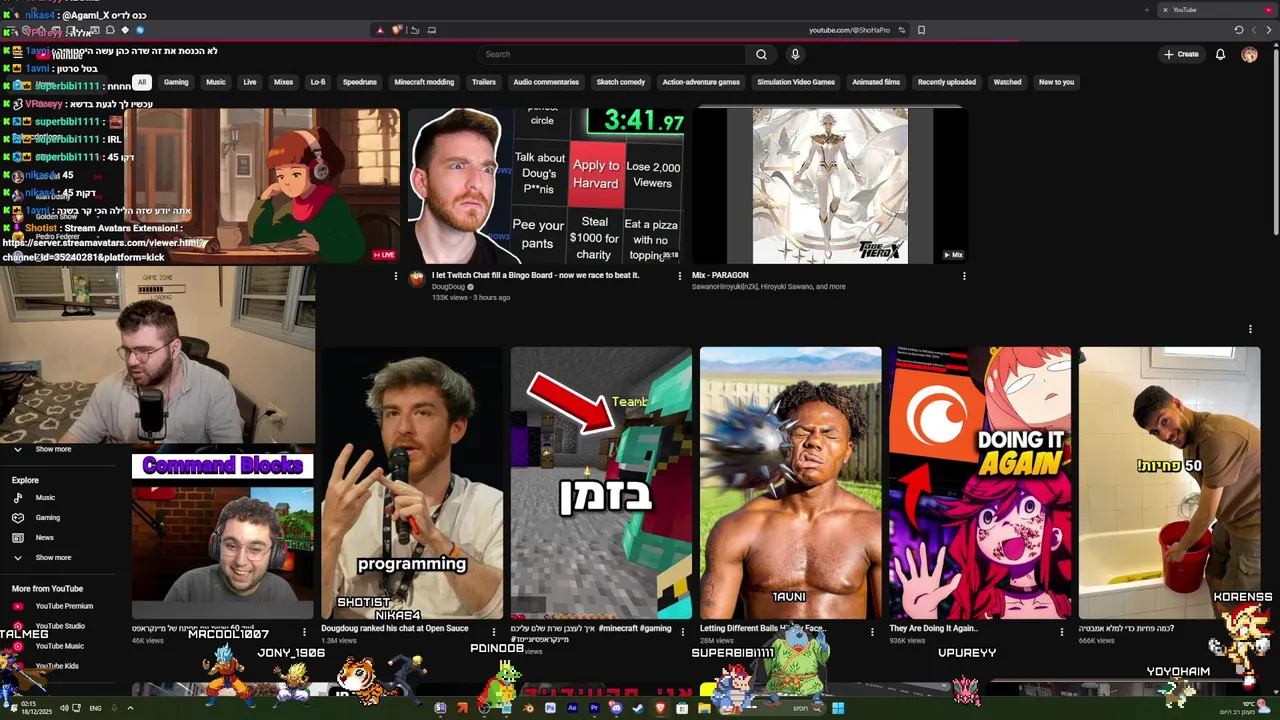Open options menu for Bingo Board video
This screenshot has width=1280, height=720.
[680, 276]
